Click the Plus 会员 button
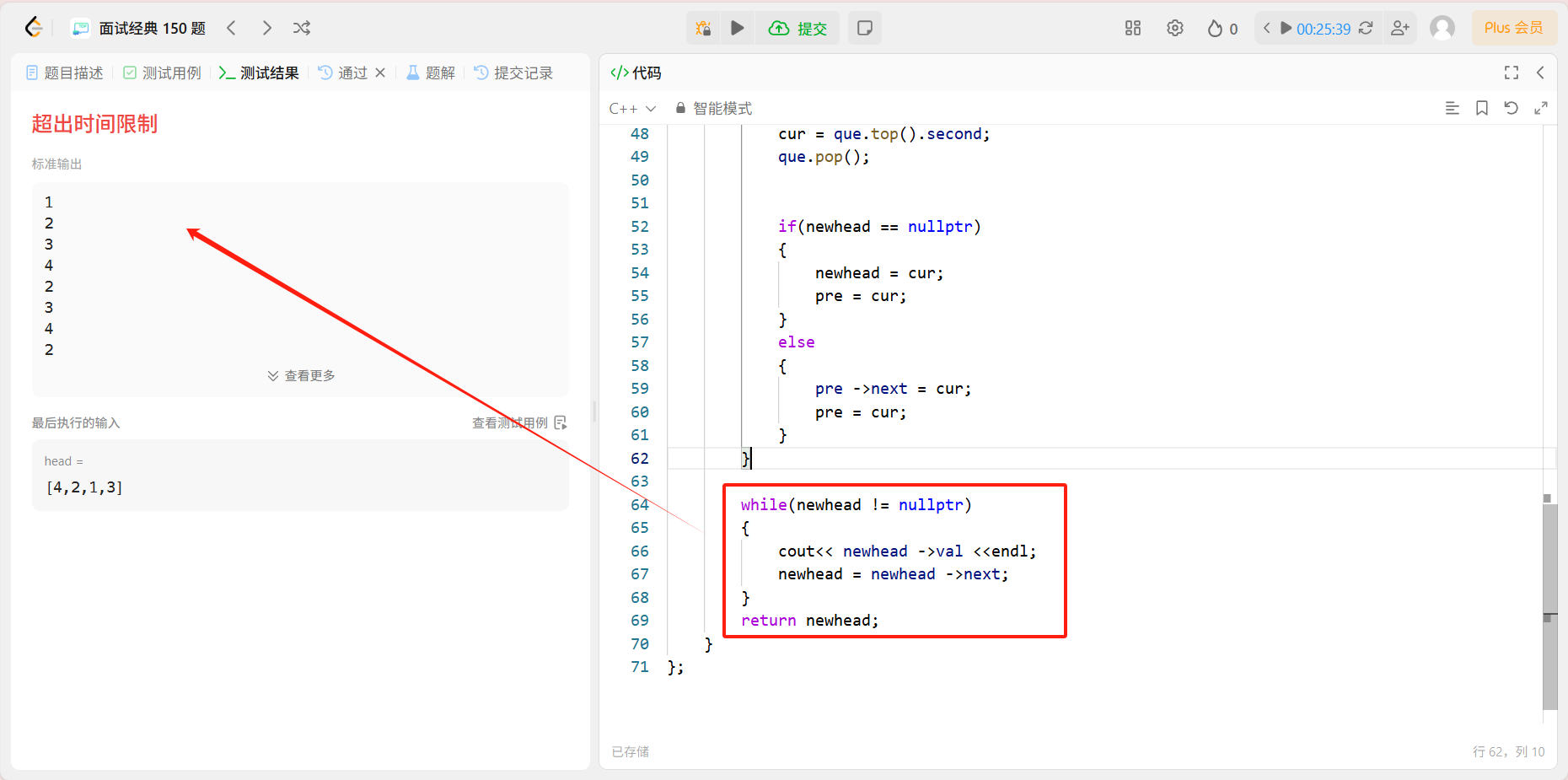Viewport: 1568px width, 780px height. pos(1514,28)
